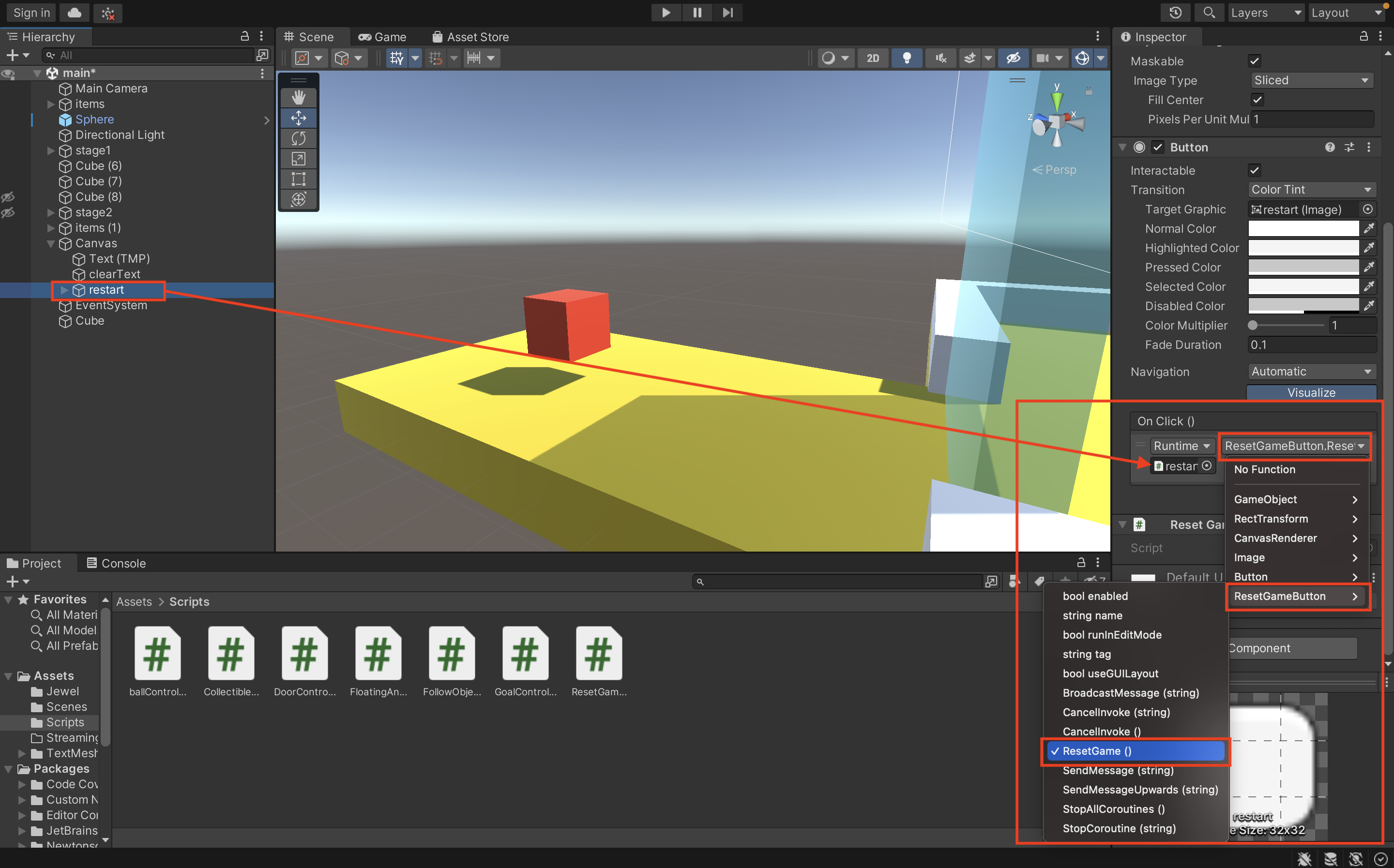This screenshot has height=868, width=1394.
Task: Enable 2D view mode
Action: click(x=873, y=58)
